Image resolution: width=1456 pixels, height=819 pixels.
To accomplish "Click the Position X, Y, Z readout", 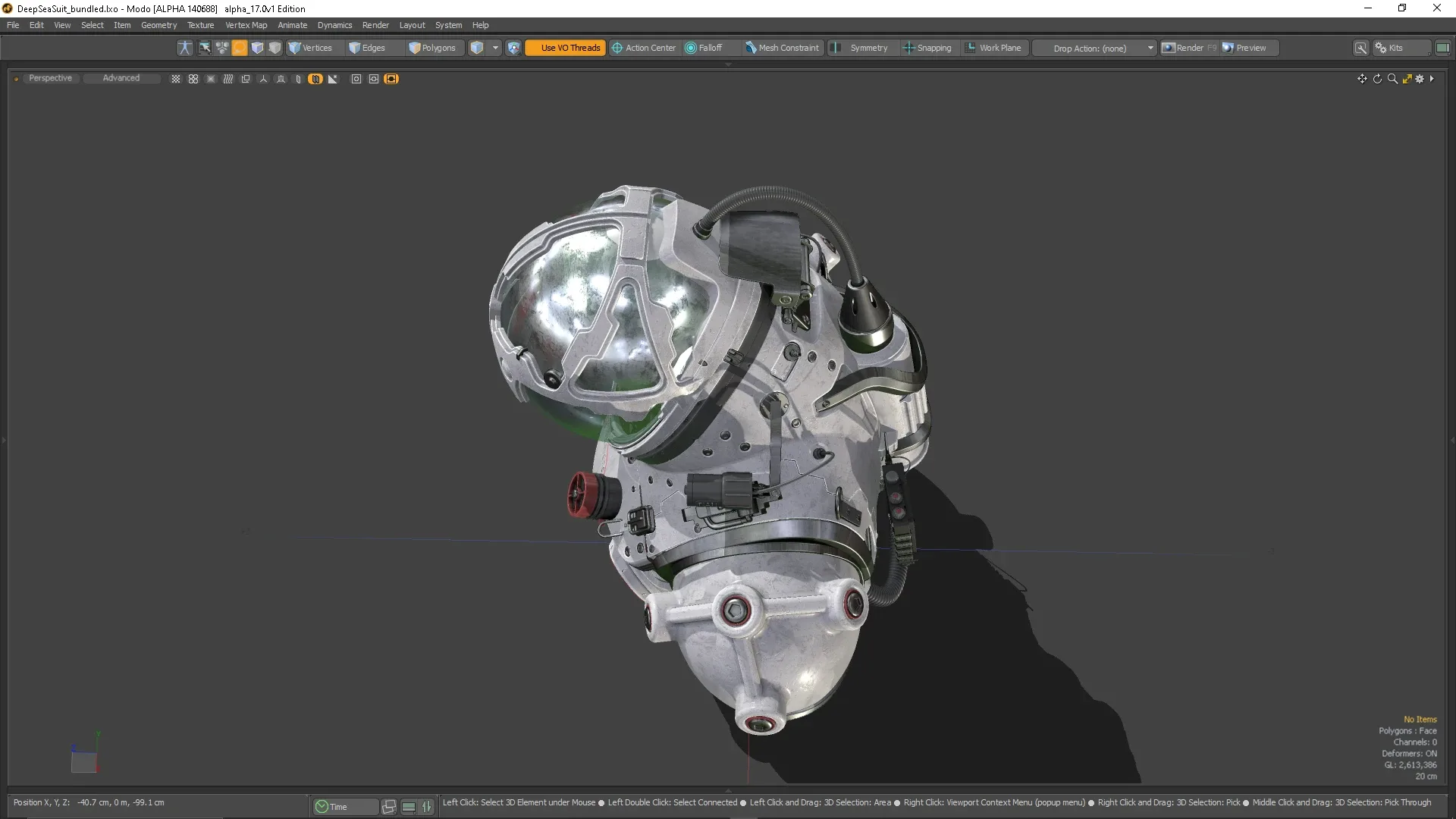I will pyautogui.click(x=89, y=802).
